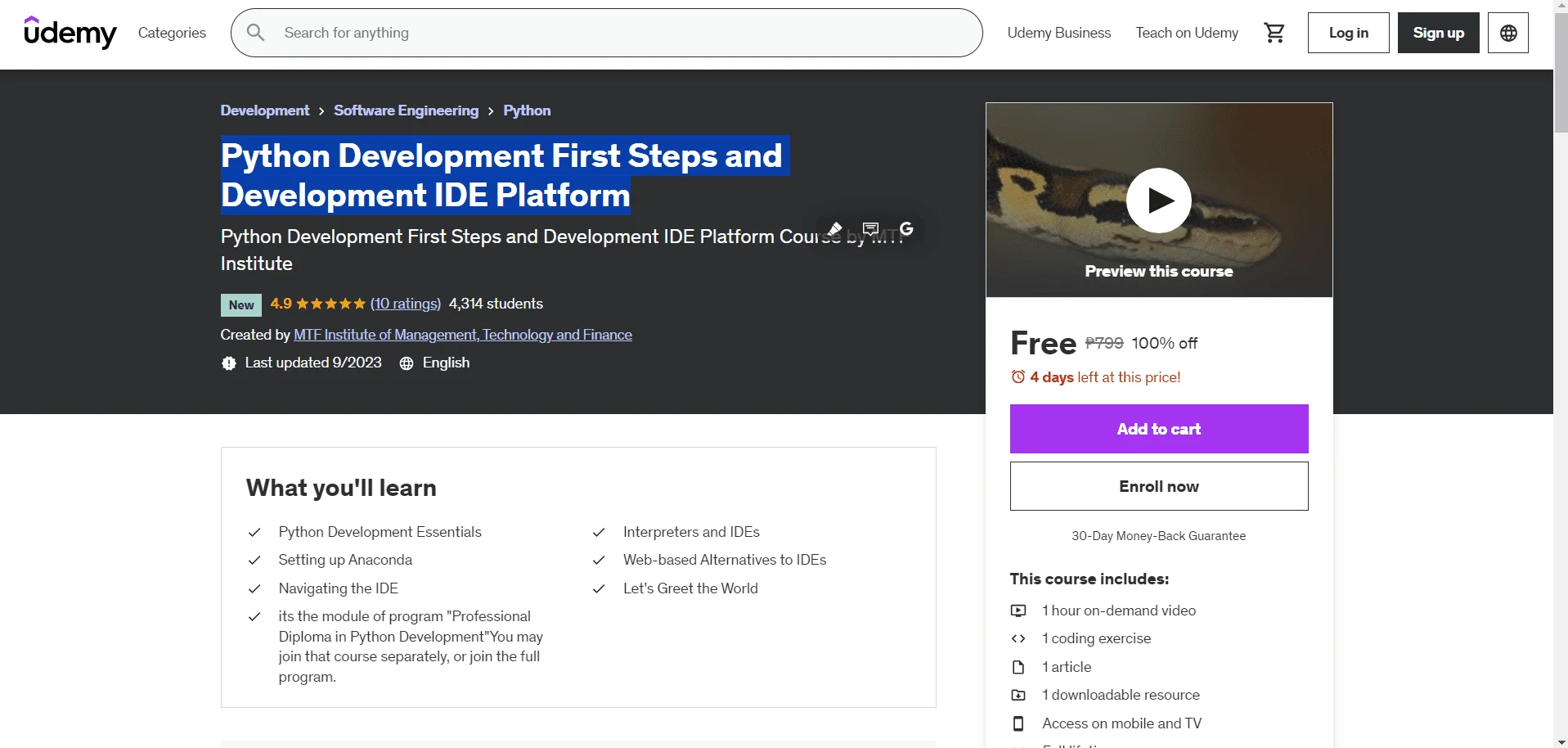Screen dimensions: 1568x748
Task: Click the last updated badge icon
Action: pos(229,363)
